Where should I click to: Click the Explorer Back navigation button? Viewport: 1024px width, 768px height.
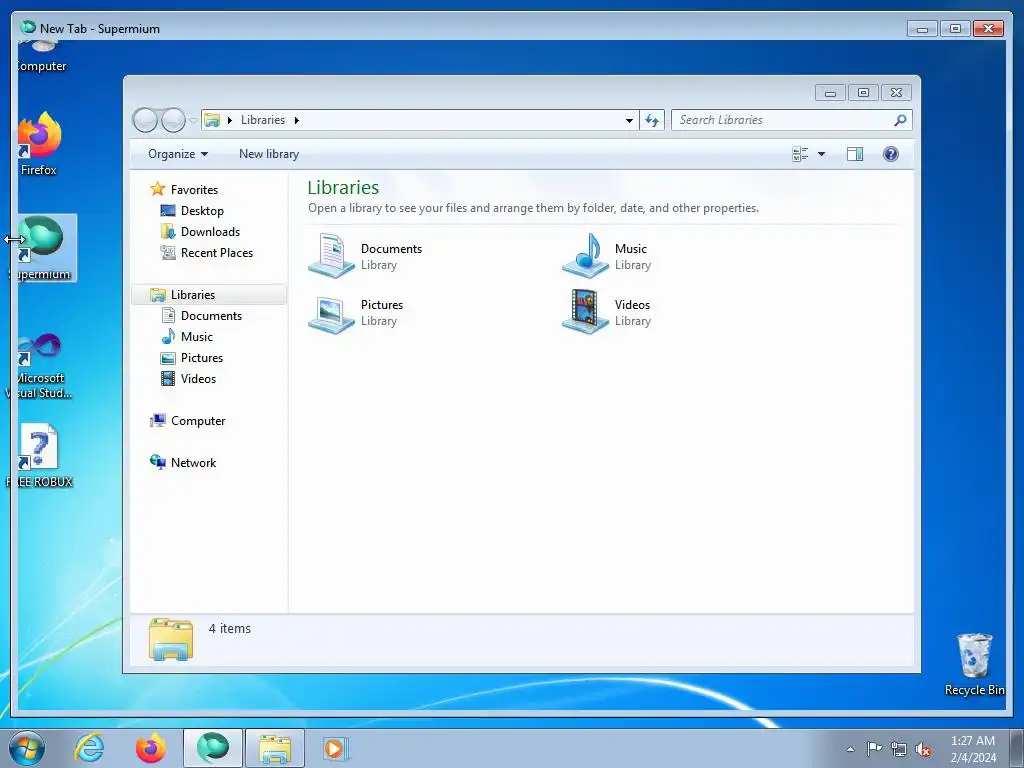pos(145,120)
